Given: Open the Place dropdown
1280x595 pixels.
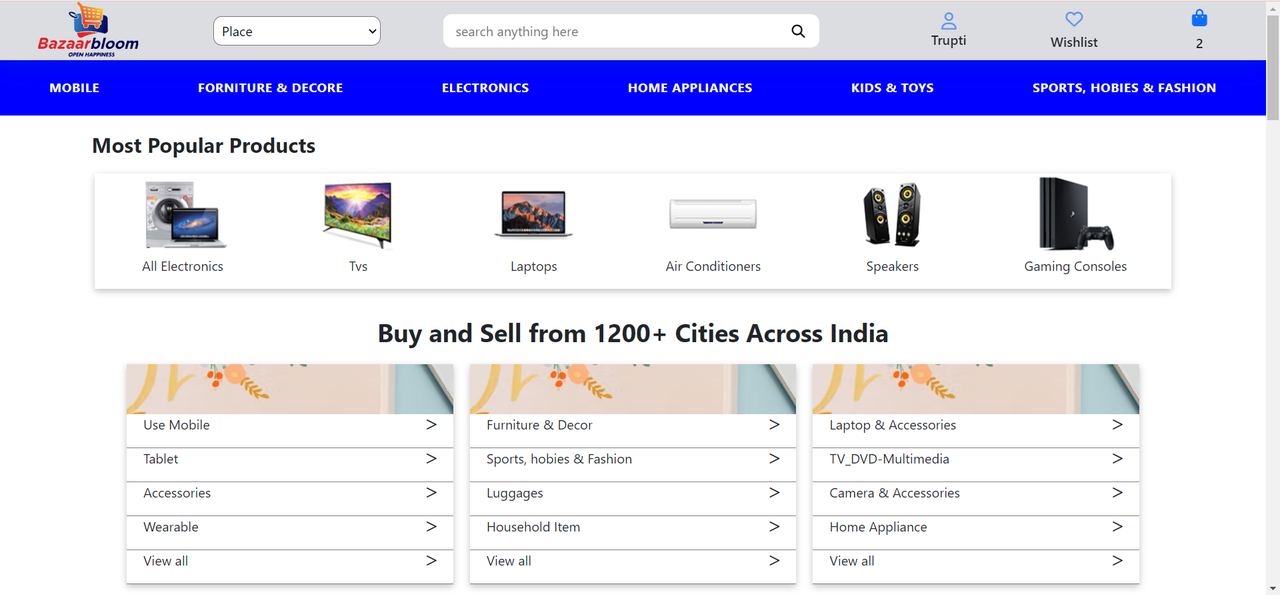Looking at the screenshot, I should (297, 31).
